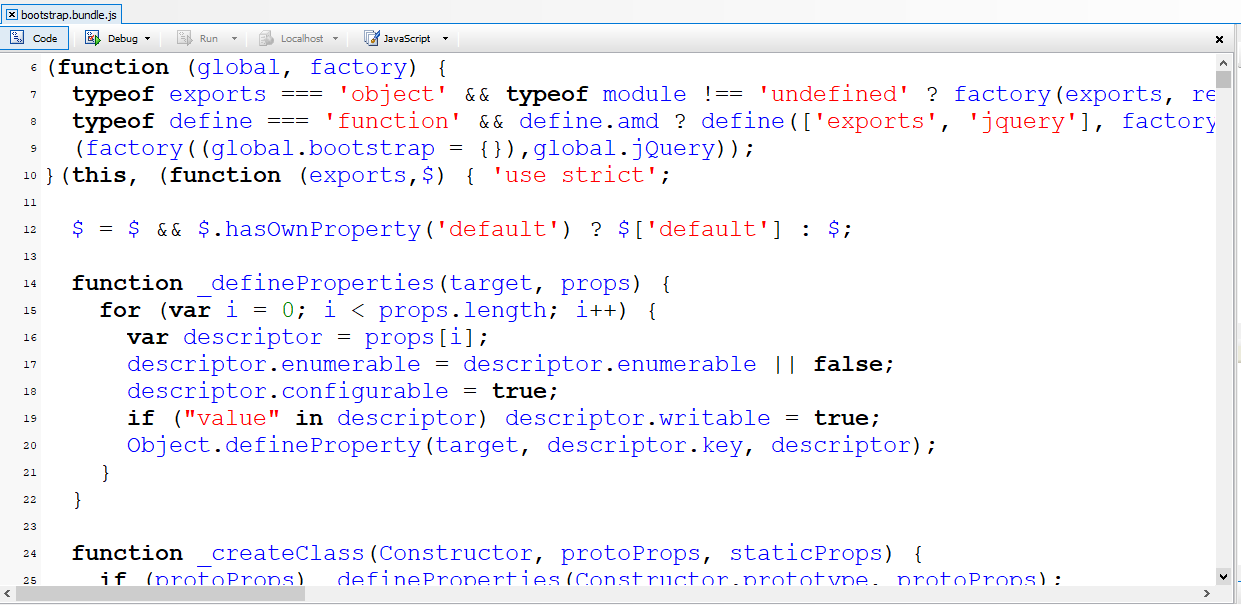This screenshot has height=605, width=1241.
Task: Close the editor pane with the X button
Action: point(1219,39)
